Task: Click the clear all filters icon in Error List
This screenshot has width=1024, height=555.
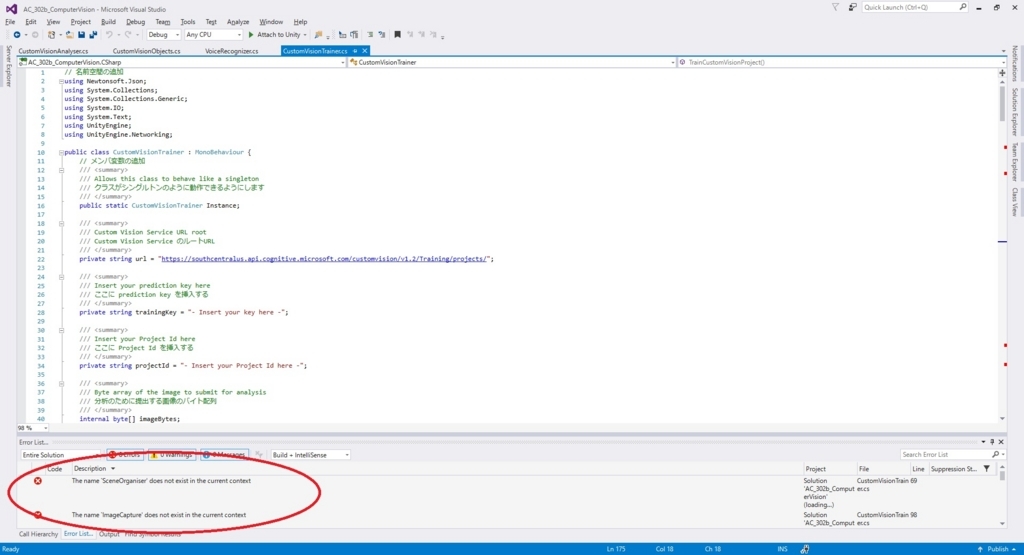Action: (x=259, y=454)
